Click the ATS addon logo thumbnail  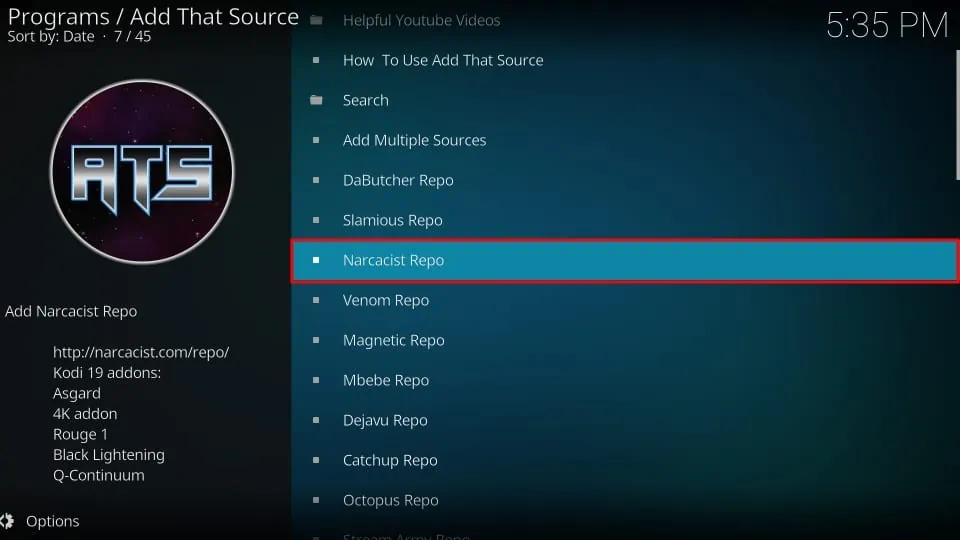142,171
